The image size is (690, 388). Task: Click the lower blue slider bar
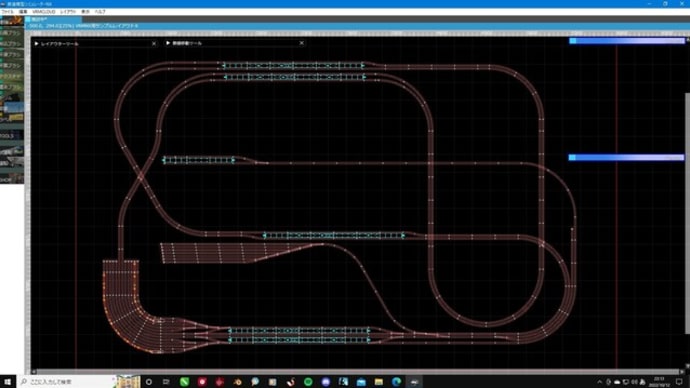[x=627, y=157]
